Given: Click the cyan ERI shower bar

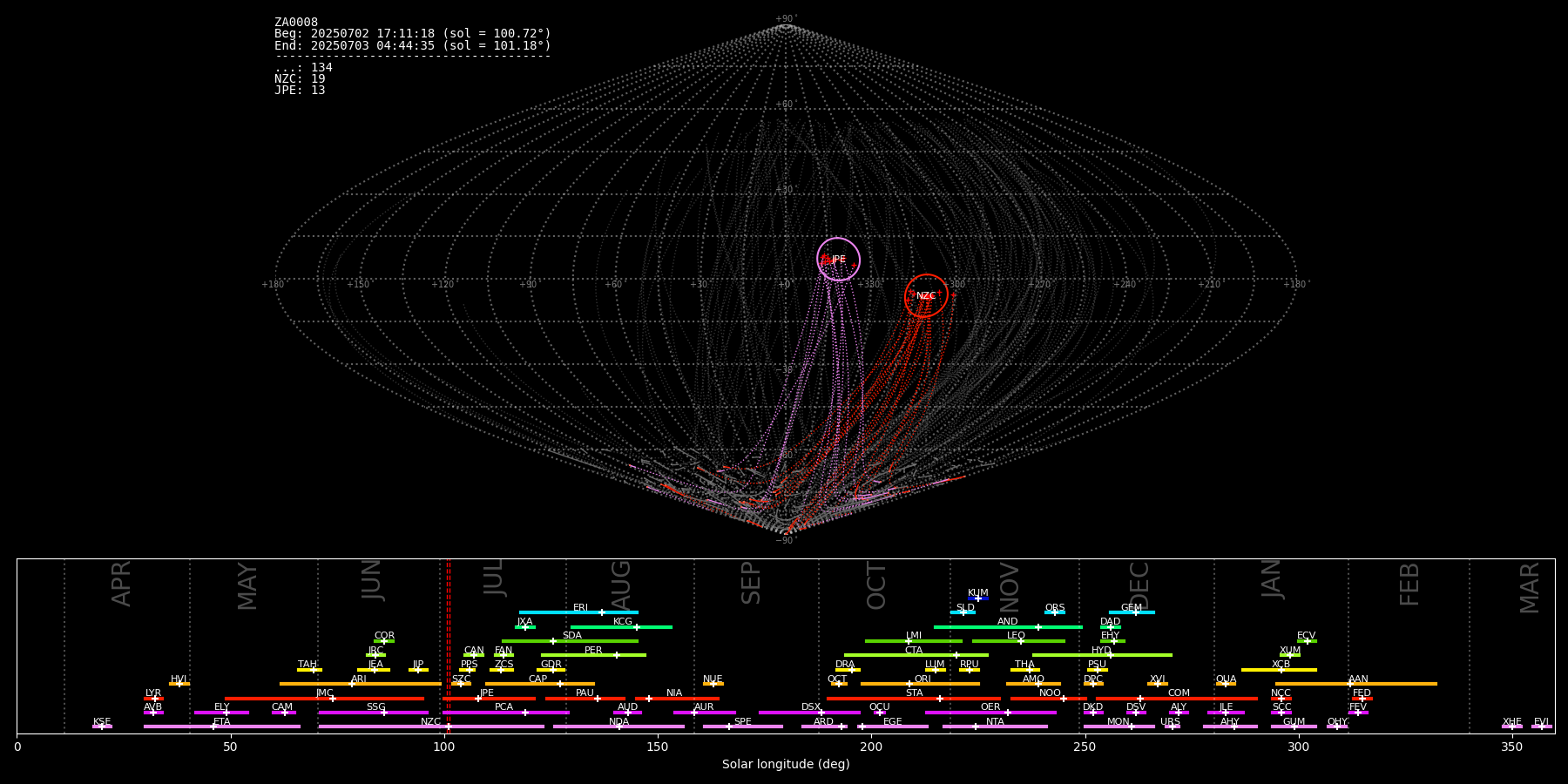Looking at the screenshot, I should tap(578, 612).
